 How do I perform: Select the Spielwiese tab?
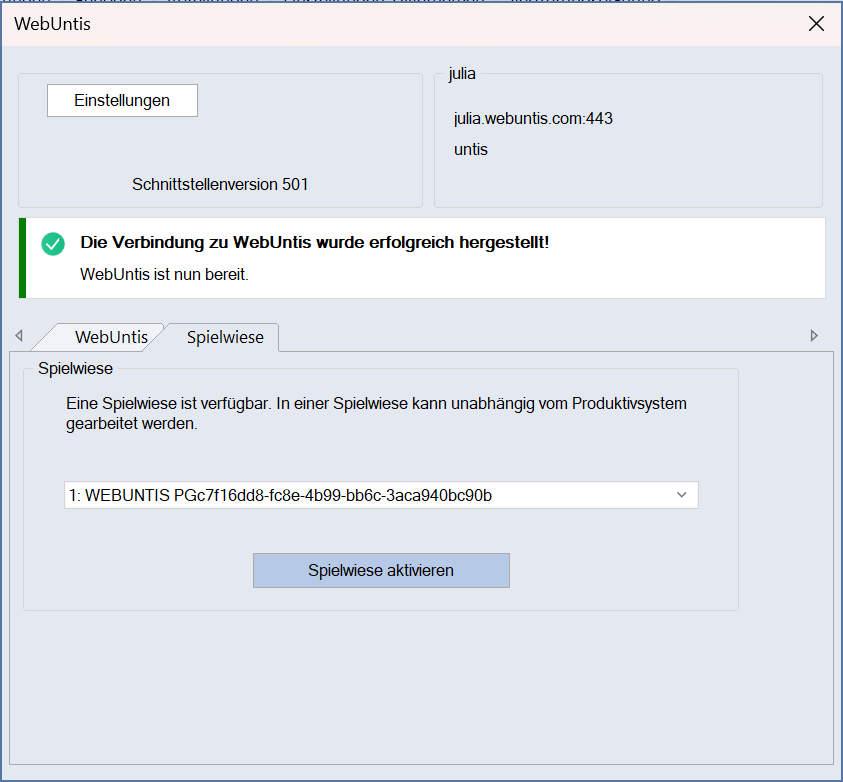[x=225, y=337]
